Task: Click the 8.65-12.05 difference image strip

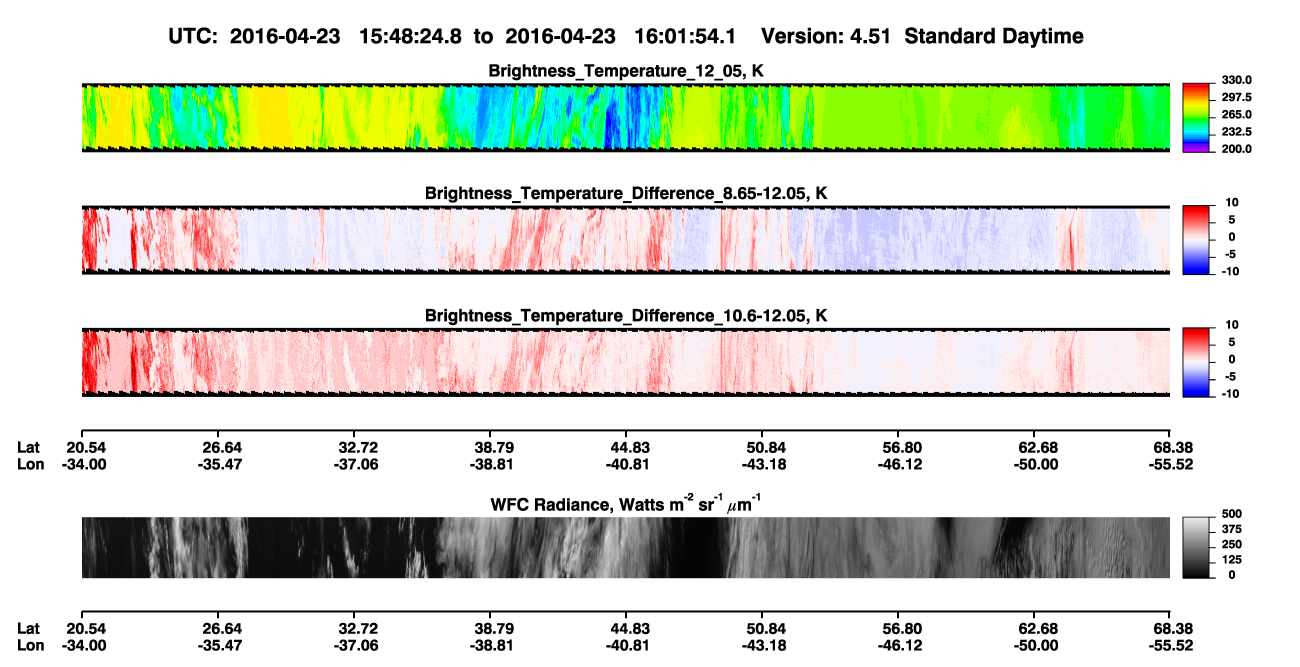Action: [x=626, y=239]
